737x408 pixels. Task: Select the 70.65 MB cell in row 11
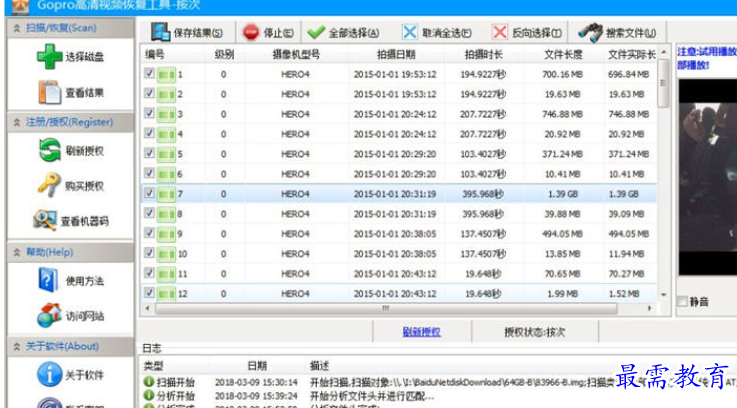(x=562, y=274)
